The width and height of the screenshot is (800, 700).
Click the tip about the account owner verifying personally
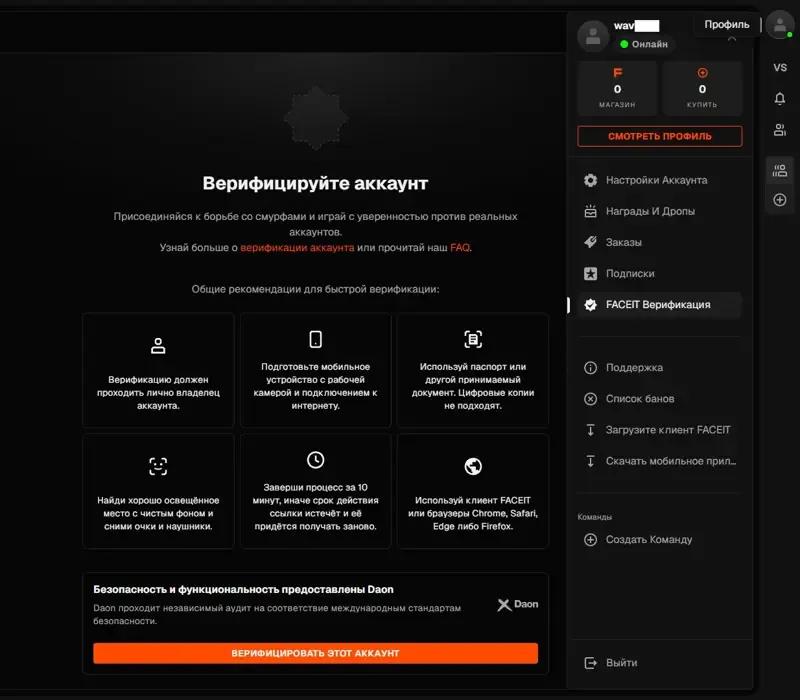158,370
